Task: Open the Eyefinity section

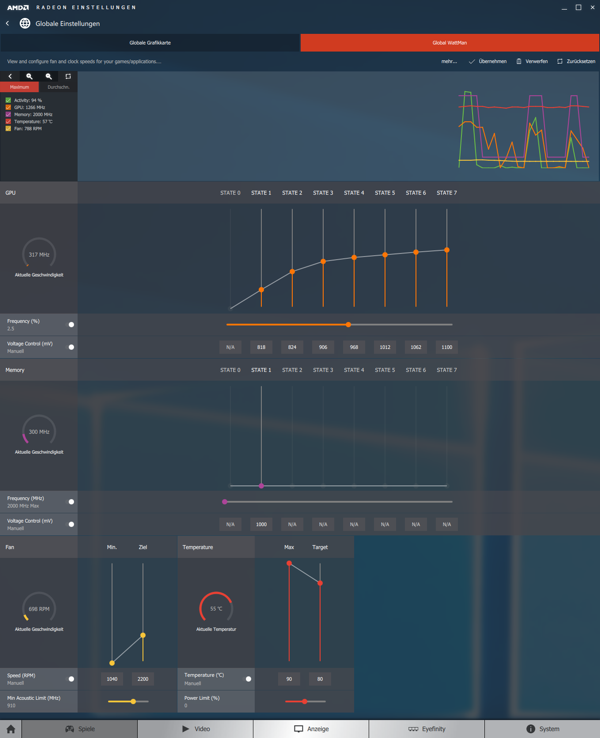Action: [x=427, y=729]
